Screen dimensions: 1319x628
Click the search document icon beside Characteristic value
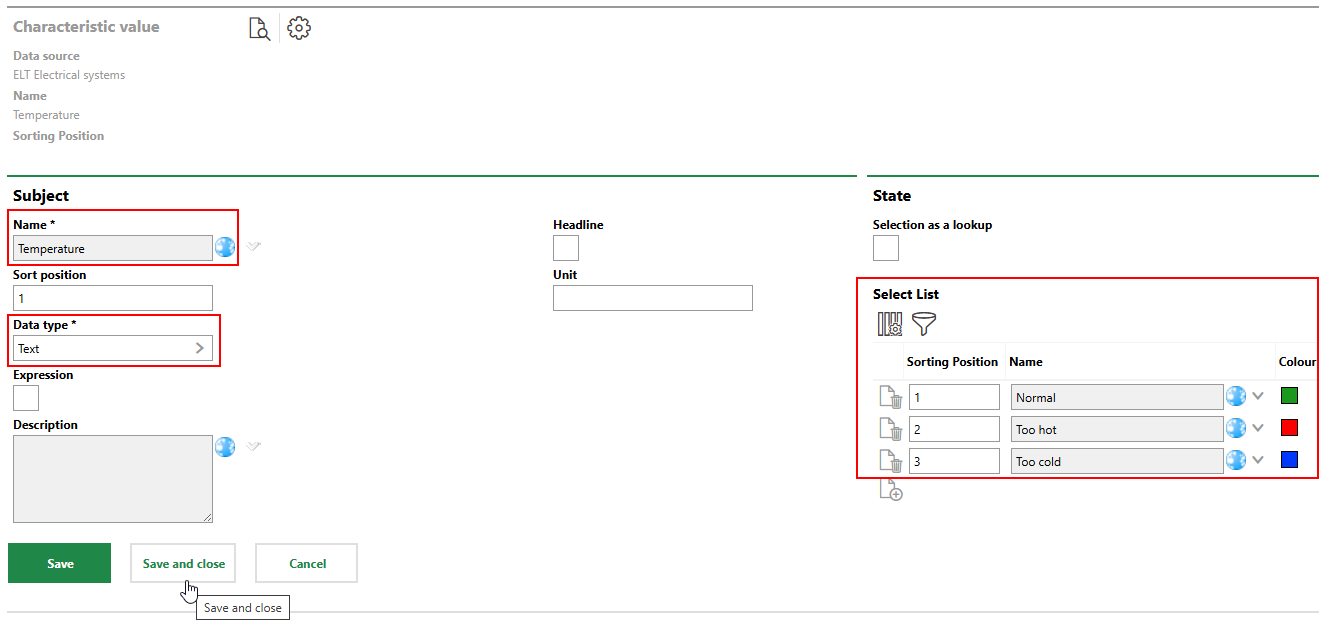coord(259,29)
